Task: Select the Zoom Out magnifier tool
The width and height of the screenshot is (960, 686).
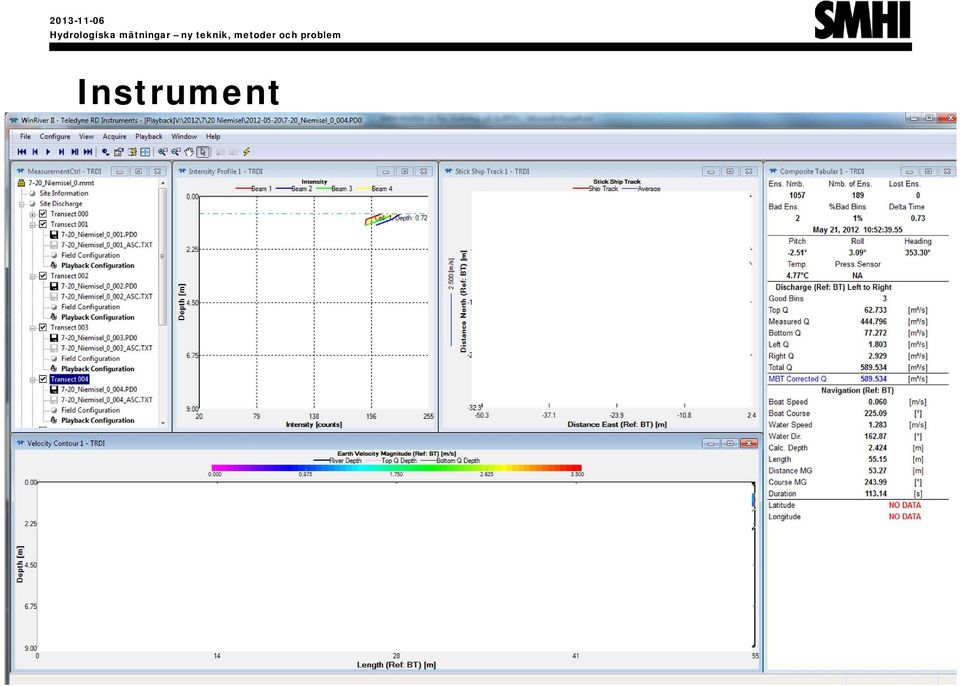Action: [x=176, y=152]
